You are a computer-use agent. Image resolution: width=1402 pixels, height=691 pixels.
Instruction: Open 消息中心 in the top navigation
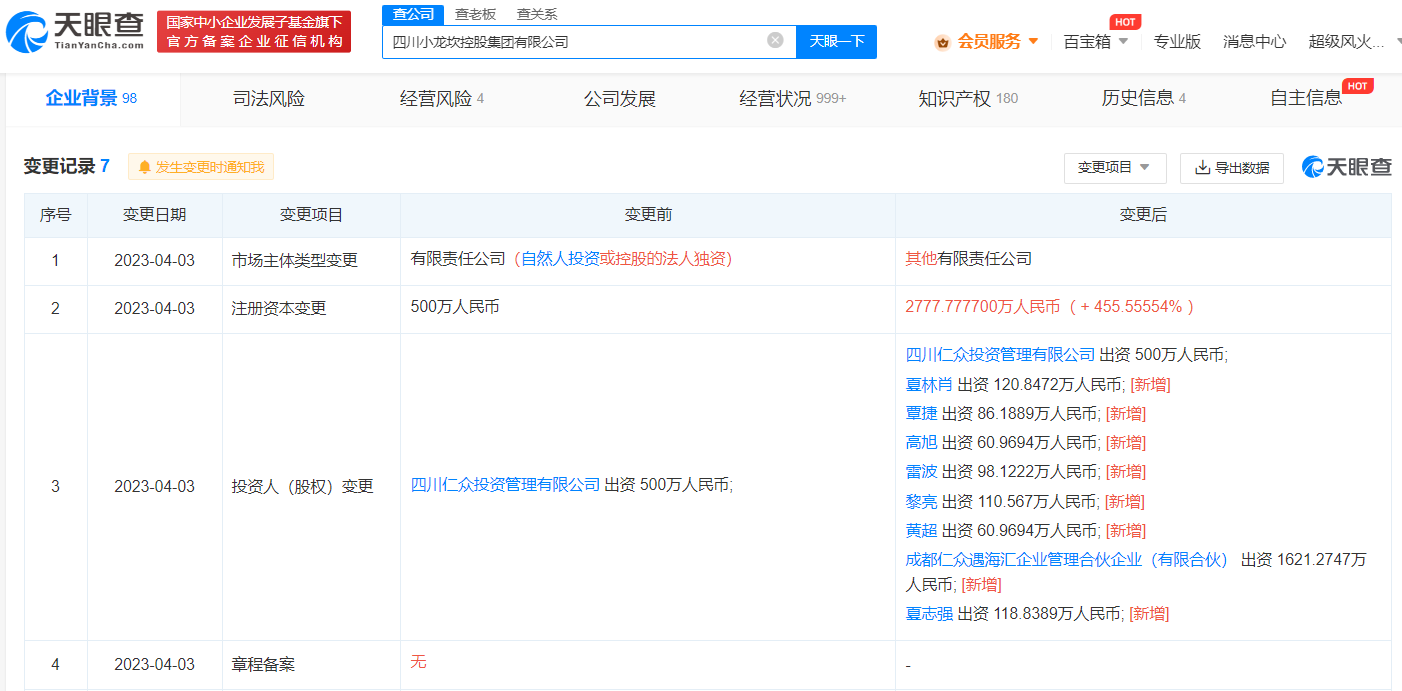(x=1255, y=41)
